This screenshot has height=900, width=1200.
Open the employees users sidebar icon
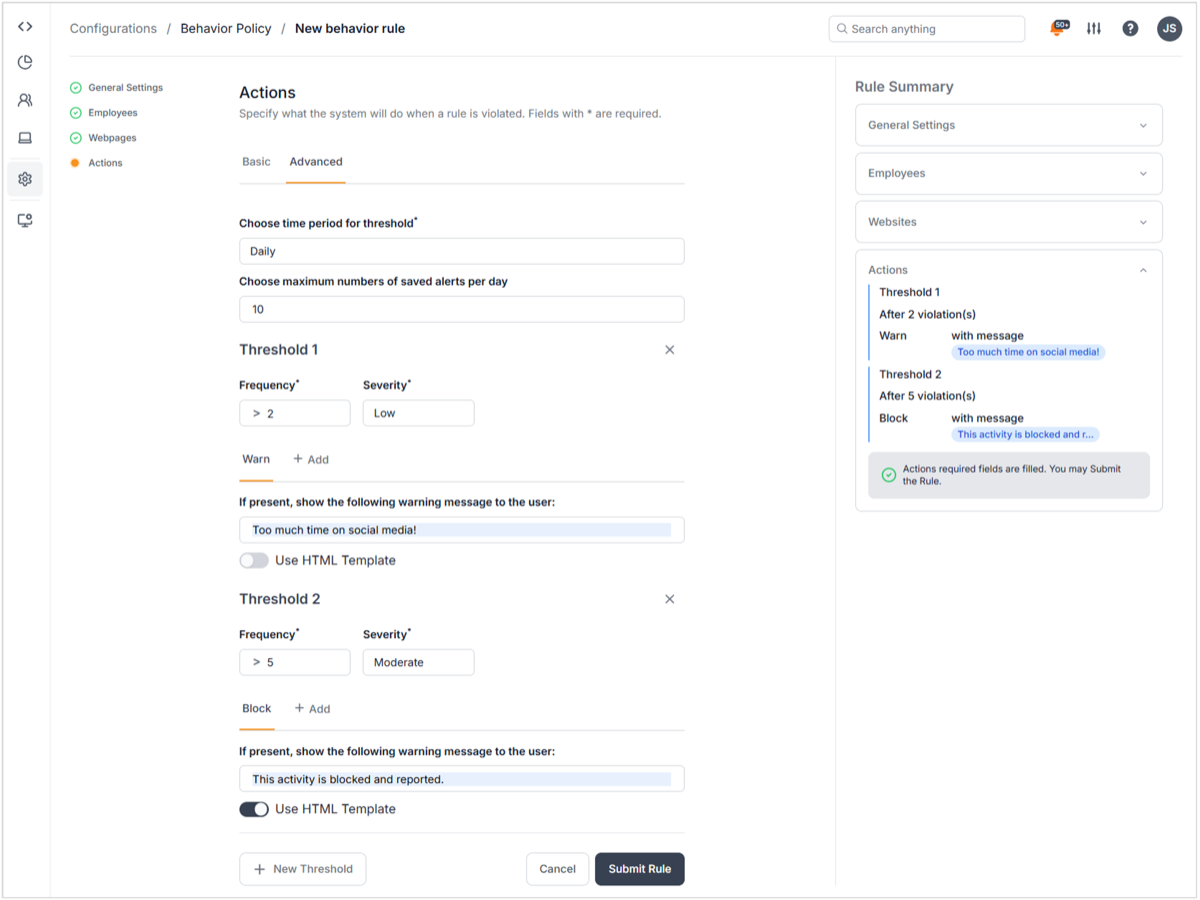[25, 100]
